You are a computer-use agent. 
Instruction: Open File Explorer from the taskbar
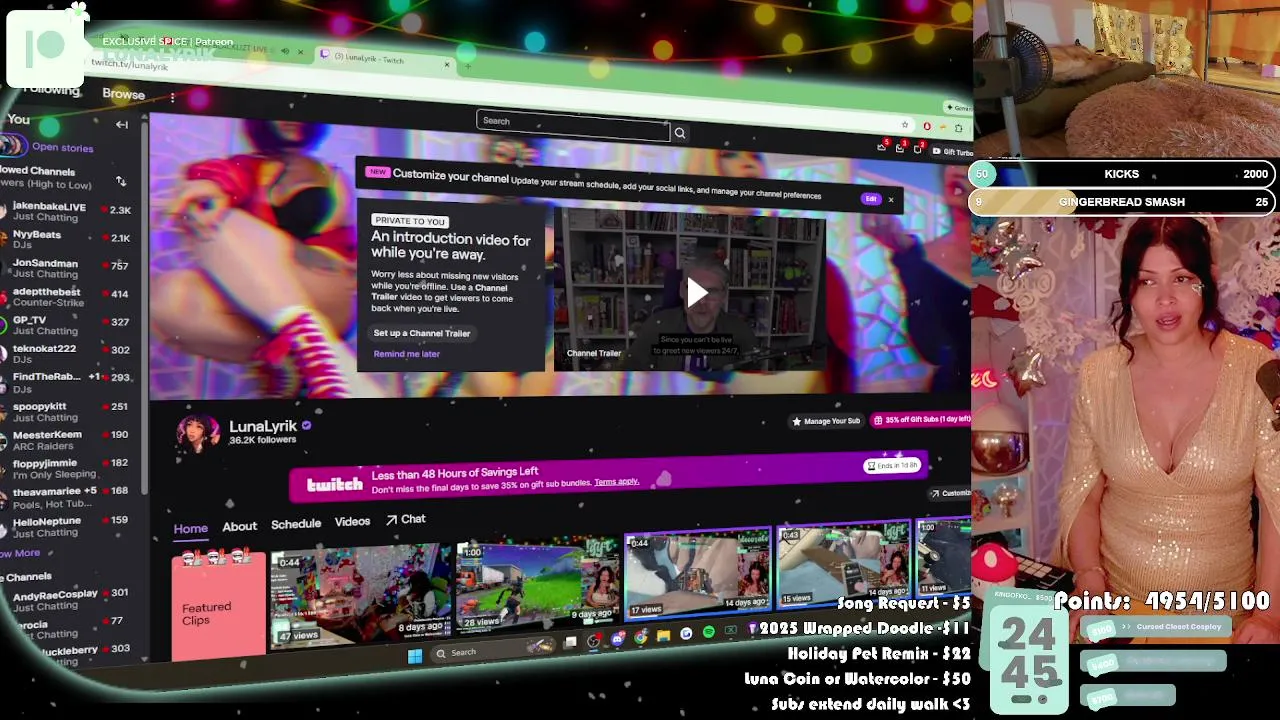click(x=663, y=635)
